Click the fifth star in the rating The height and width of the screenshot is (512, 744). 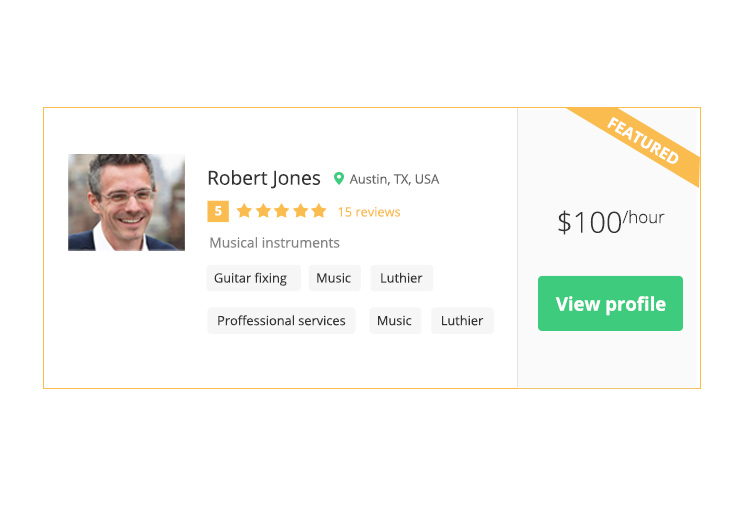pos(319,211)
